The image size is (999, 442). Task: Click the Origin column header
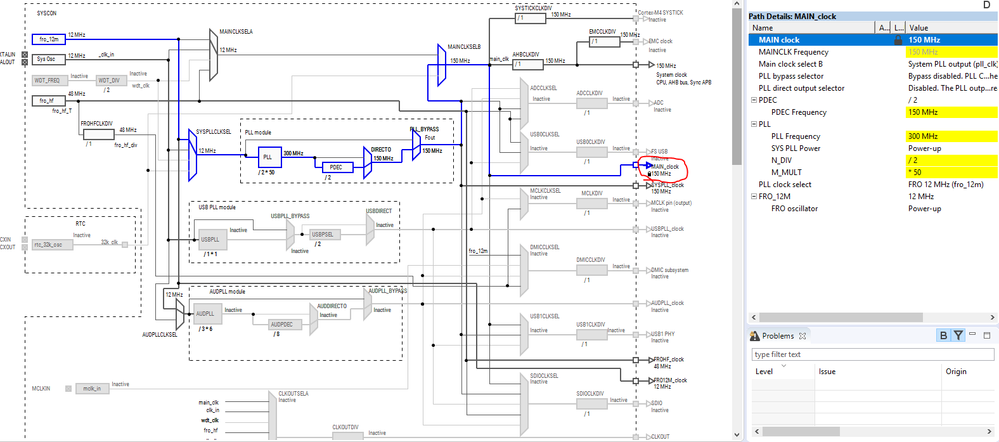click(970, 371)
